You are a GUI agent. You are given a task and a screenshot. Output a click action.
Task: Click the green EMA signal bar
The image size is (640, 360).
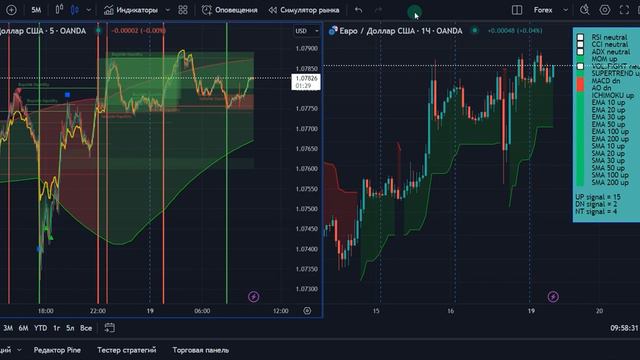[x=580, y=139]
